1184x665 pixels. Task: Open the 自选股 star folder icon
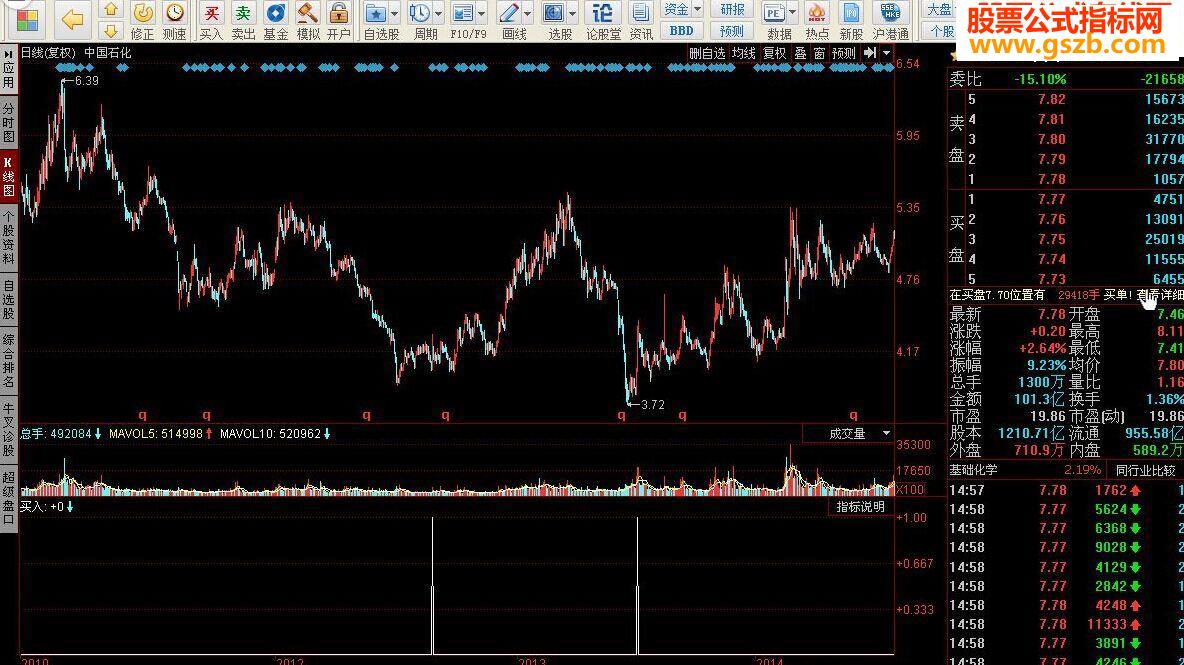click(x=375, y=13)
